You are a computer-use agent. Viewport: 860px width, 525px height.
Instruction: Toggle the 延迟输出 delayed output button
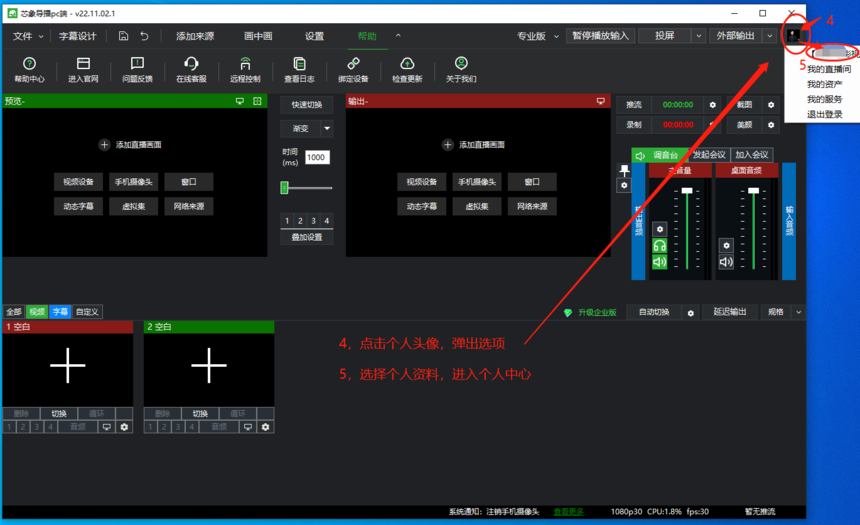729,312
